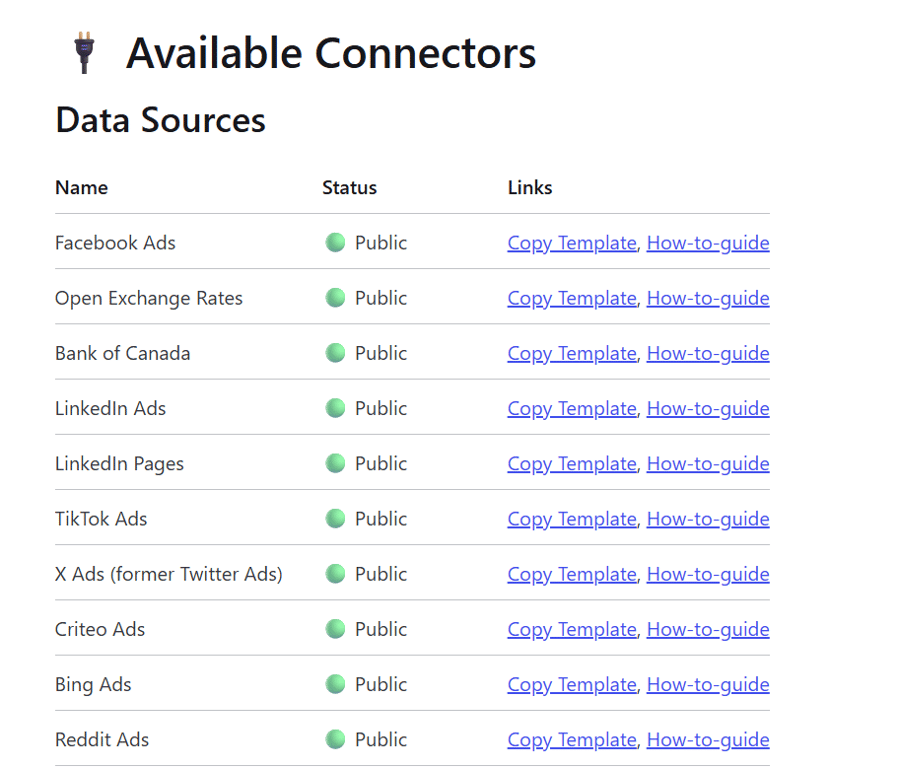Open Copy Template for LinkedIn Pages

tap(572, 464)
